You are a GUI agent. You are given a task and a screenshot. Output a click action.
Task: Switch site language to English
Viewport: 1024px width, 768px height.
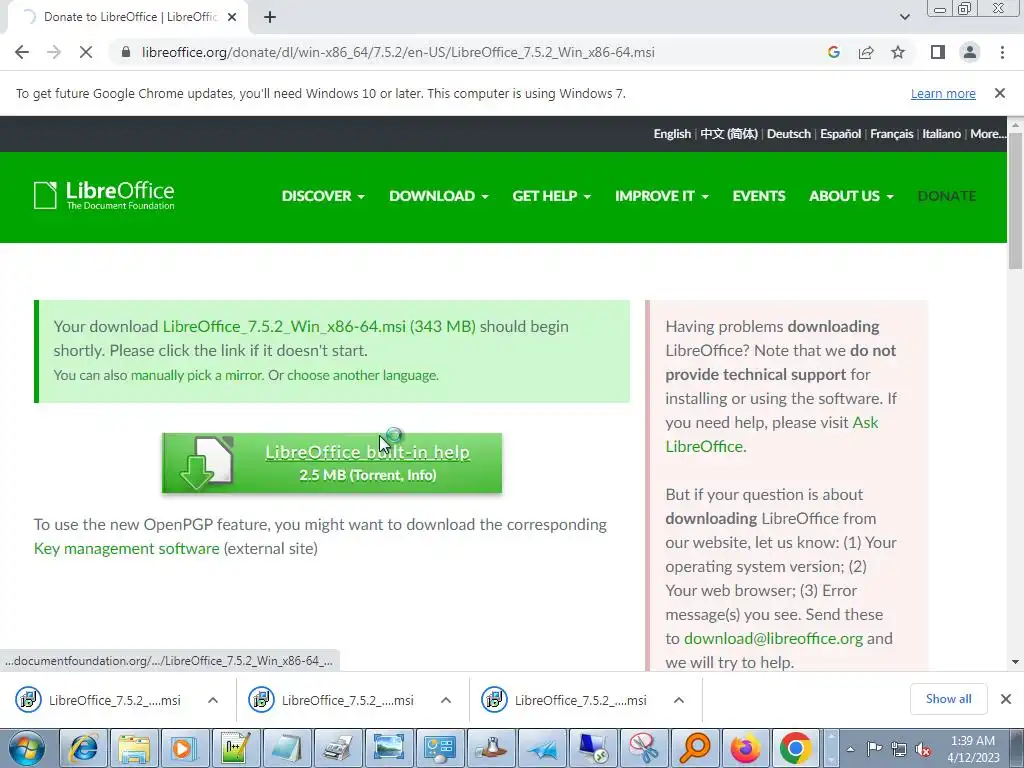(672, 134)
